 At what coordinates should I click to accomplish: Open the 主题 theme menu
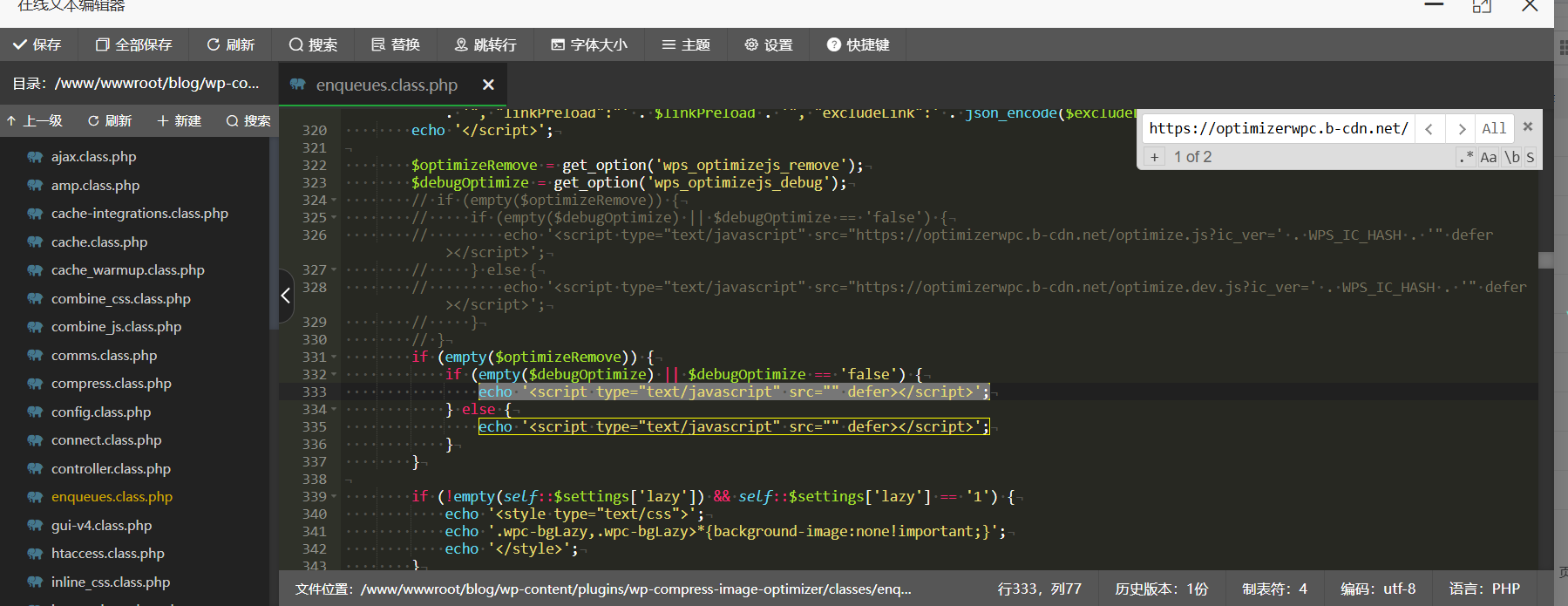[686, 44]
